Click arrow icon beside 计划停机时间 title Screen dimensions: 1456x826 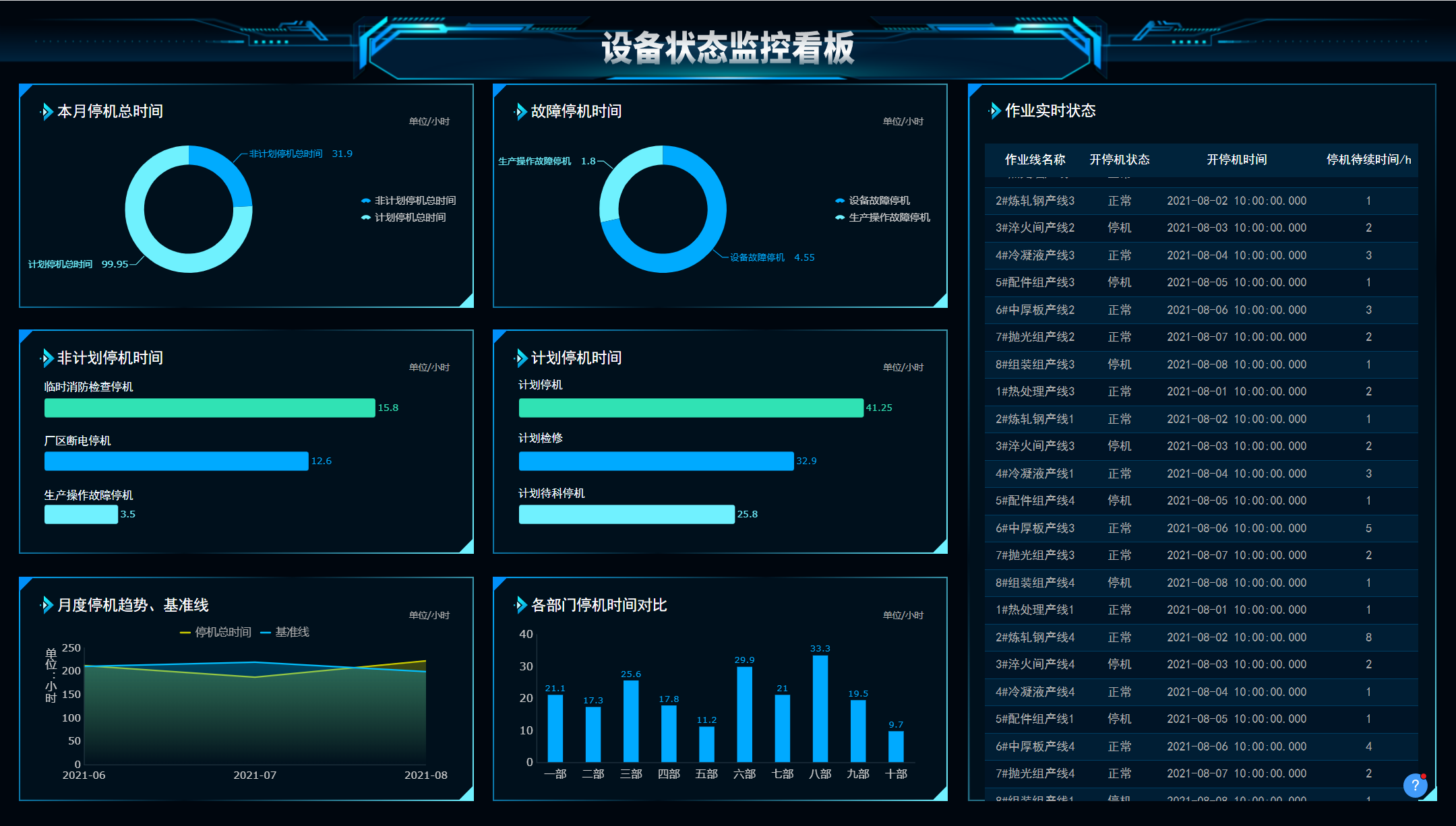click(x=520, y=358)
